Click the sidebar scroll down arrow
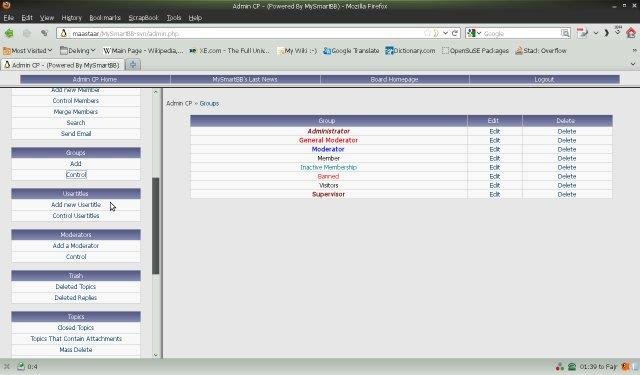Image resolution: width=640 pixels, height=375 pixels. (156, 355)
